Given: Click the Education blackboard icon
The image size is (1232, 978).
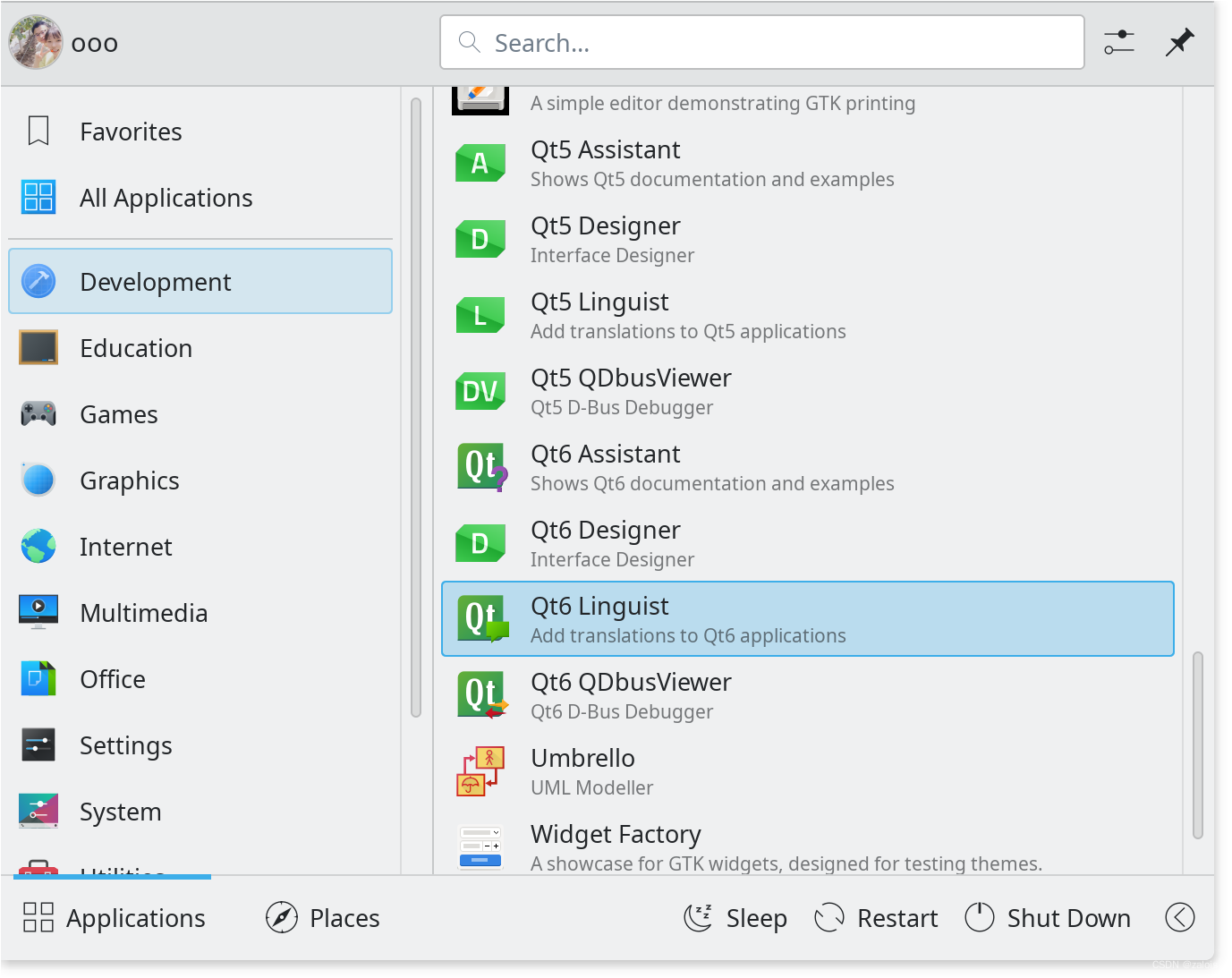Looking at the screenshot, I should (38, 347).
